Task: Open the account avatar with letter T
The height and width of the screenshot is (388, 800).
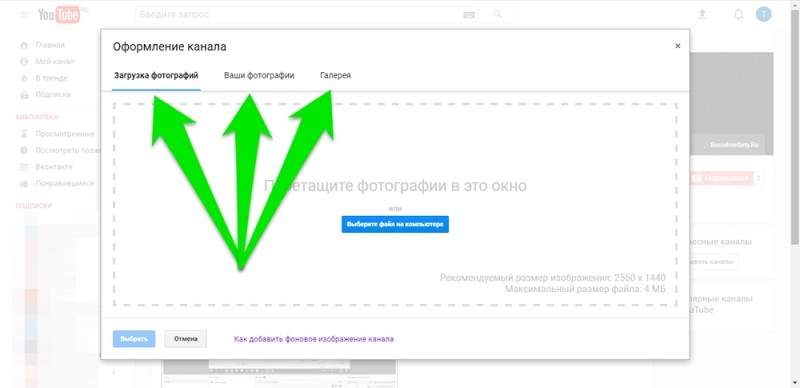Action: click(764, 14)
